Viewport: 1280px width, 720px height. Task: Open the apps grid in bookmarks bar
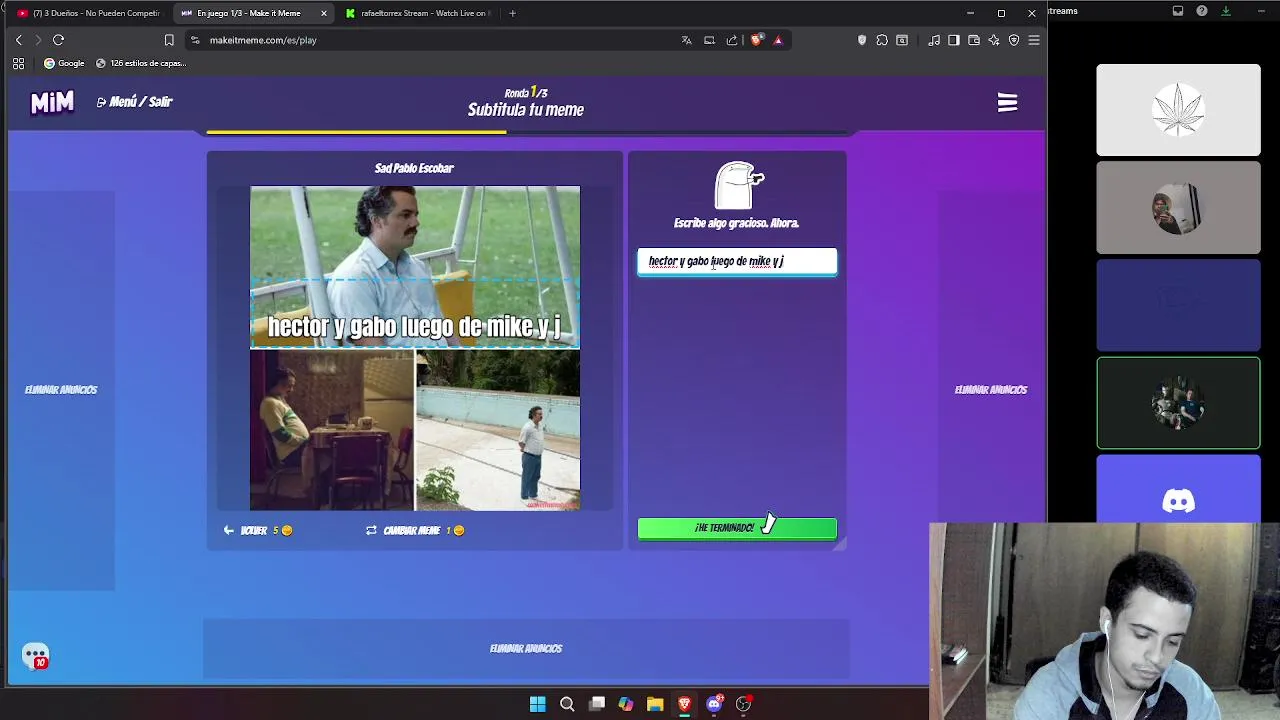coord(18,63)
